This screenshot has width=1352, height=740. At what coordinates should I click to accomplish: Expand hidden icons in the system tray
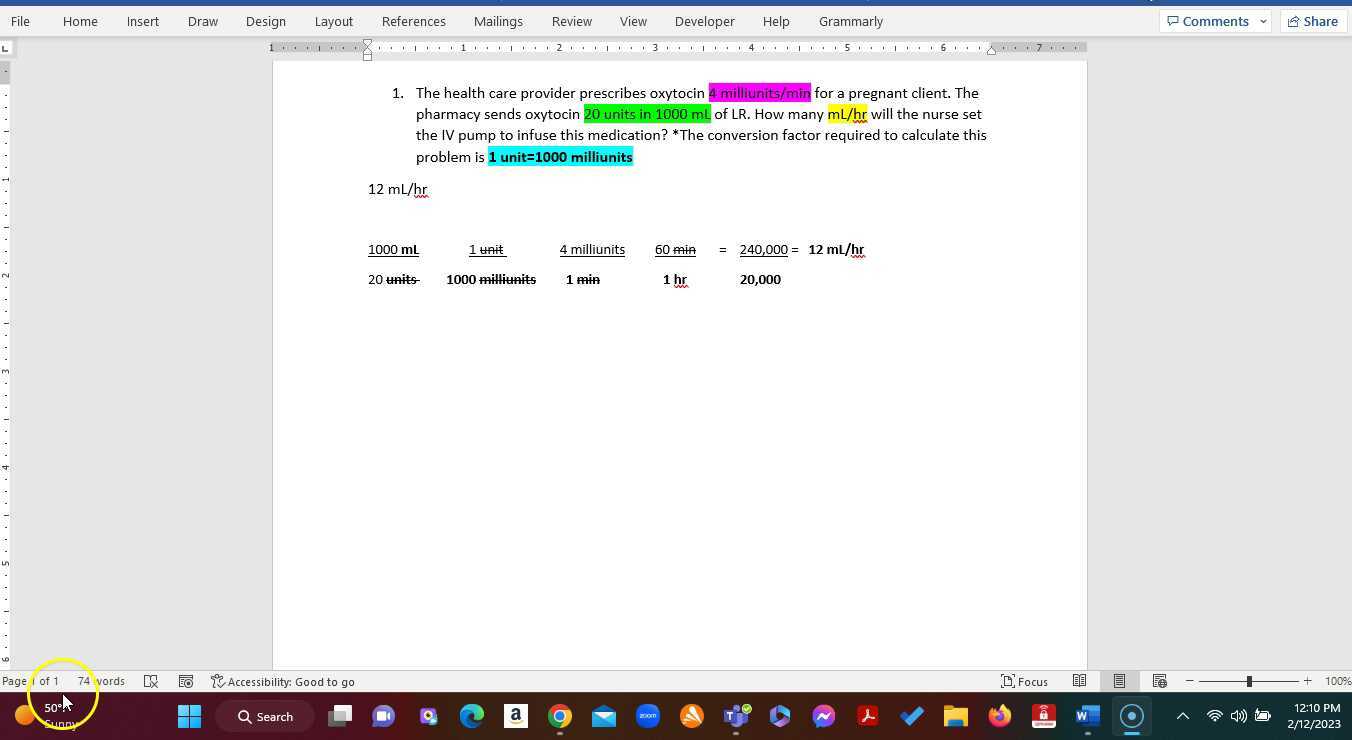click(x=1182, y=716)
